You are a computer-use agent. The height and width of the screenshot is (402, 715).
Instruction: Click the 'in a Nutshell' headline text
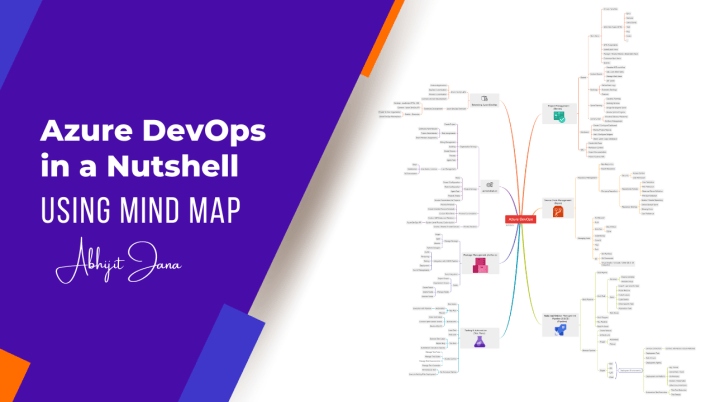140,165
